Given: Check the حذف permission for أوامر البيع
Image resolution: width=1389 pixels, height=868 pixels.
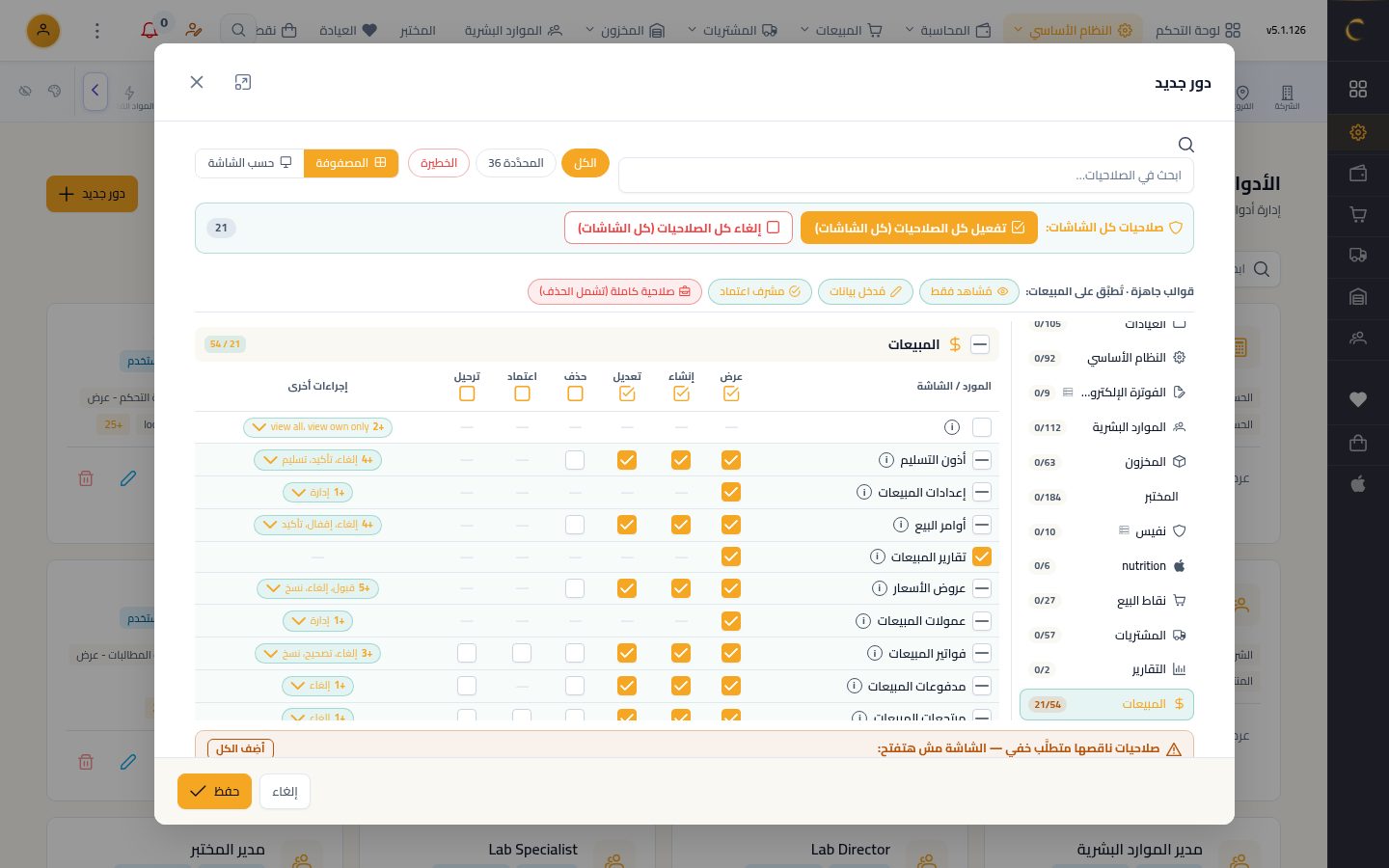Looking at the screenshot, I should [575, 525].
